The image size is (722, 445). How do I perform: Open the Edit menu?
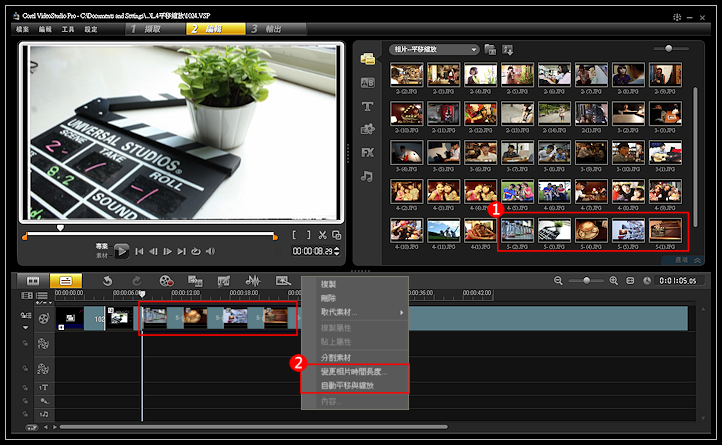tap(45, 29)
